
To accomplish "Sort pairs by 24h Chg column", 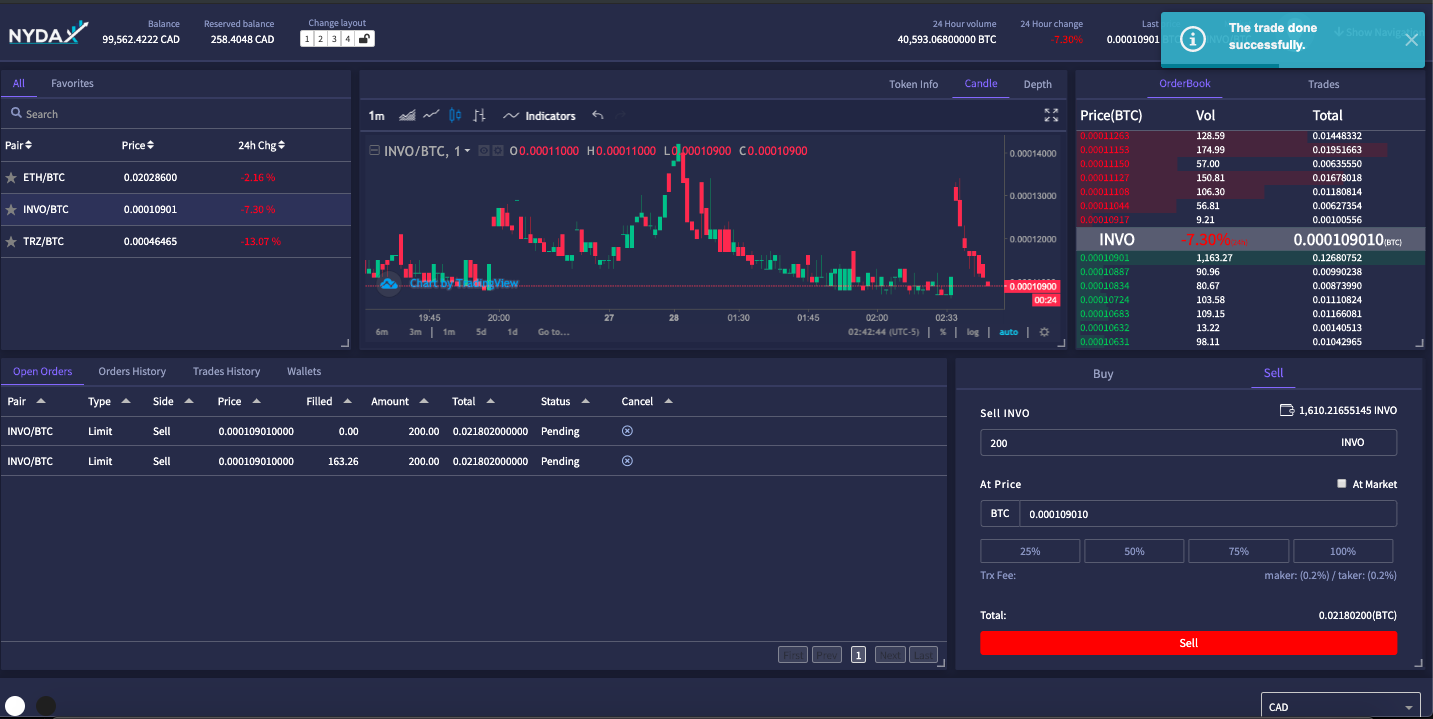I will click(261, 145).
